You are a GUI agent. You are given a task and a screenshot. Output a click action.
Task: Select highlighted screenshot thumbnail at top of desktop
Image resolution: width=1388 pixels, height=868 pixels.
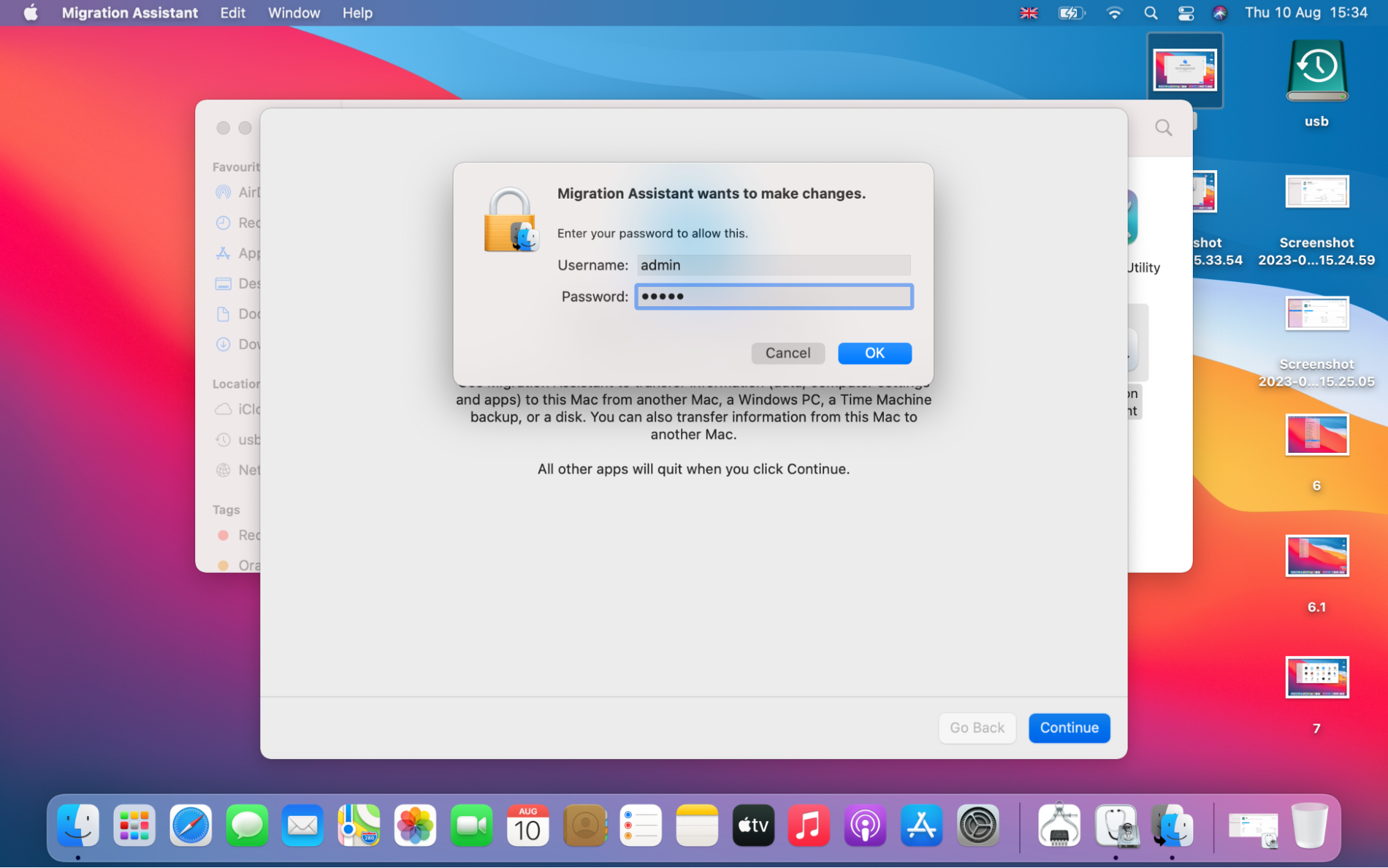(1185, 70)
